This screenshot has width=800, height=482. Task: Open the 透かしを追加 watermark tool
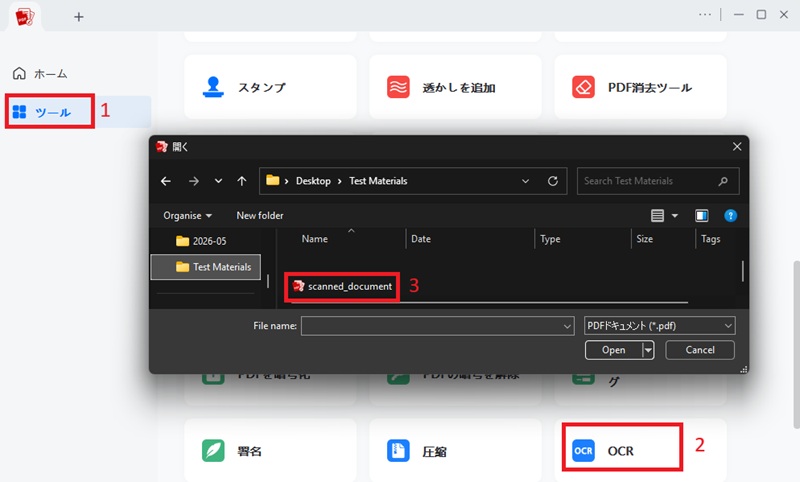455,87
